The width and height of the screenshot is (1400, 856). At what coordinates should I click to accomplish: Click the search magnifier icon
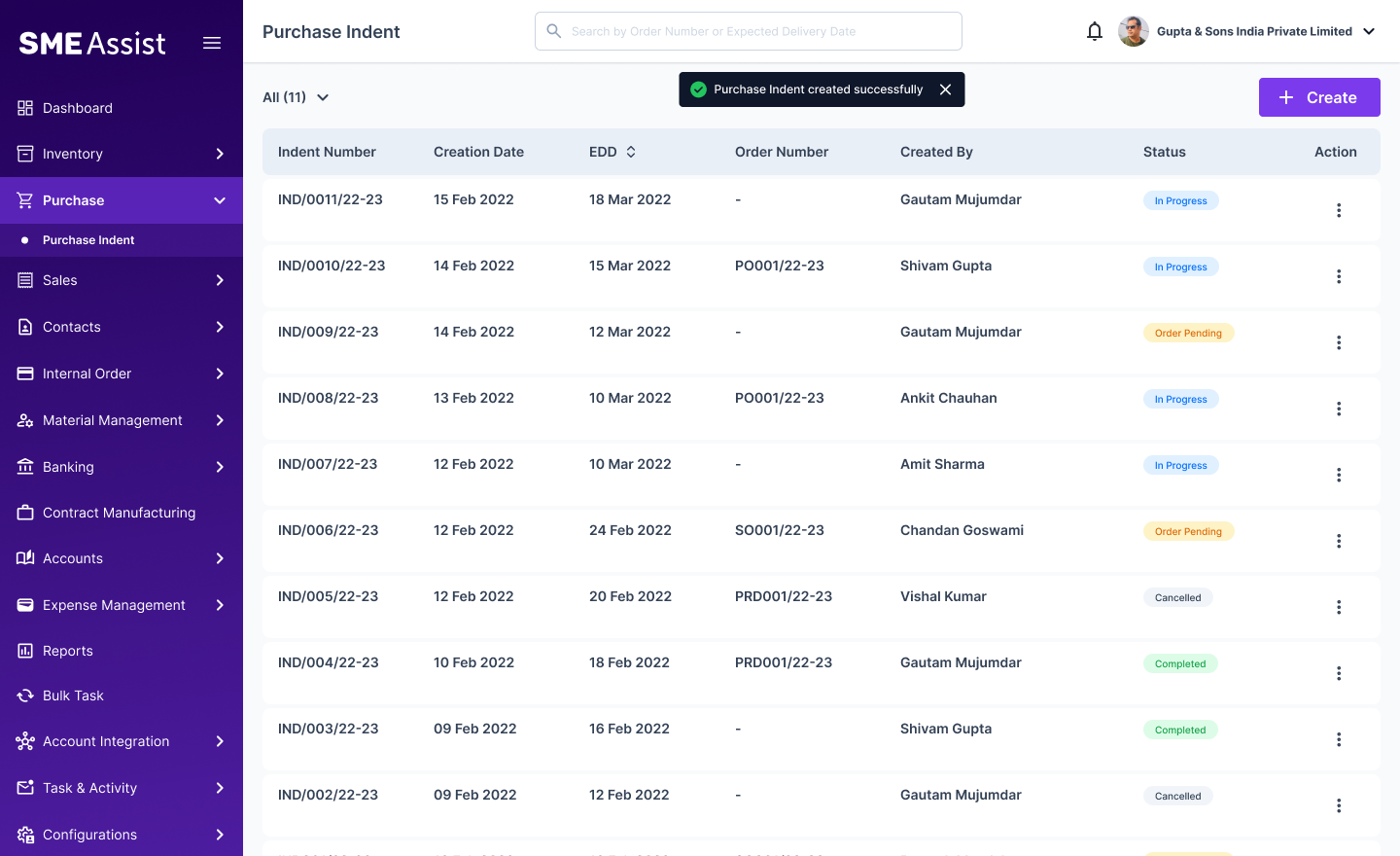pyautogui.click(x=554, y=31)
